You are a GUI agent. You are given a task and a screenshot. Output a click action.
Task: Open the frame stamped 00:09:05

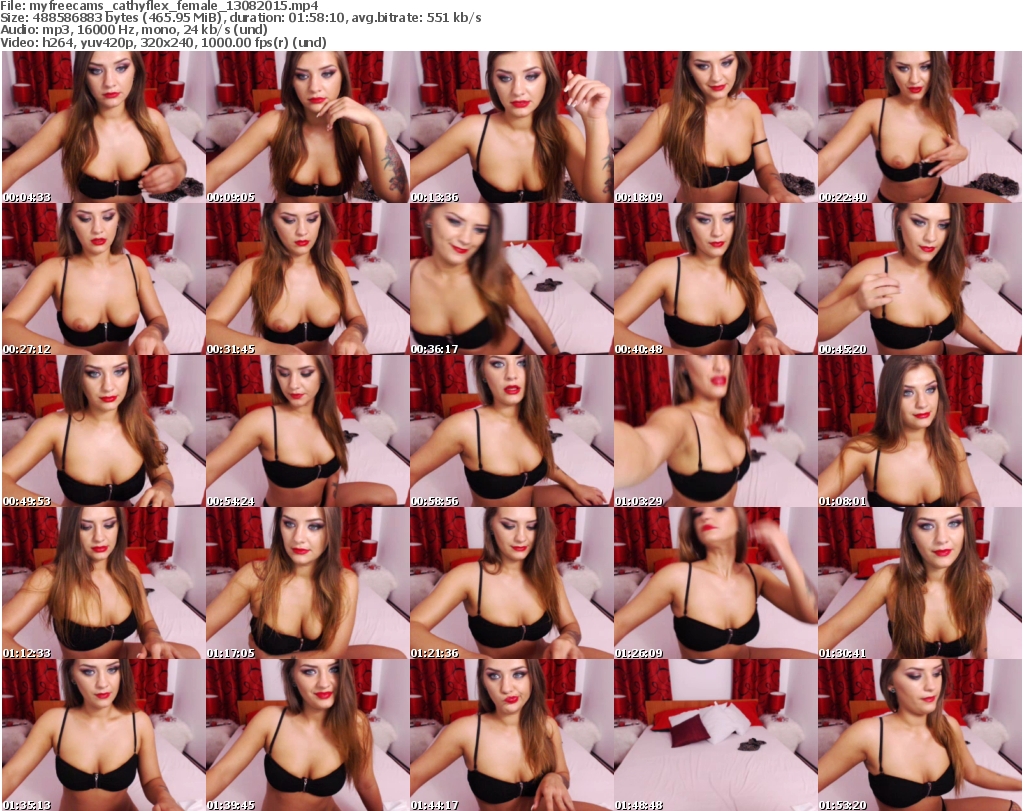[x=308, y=127]
